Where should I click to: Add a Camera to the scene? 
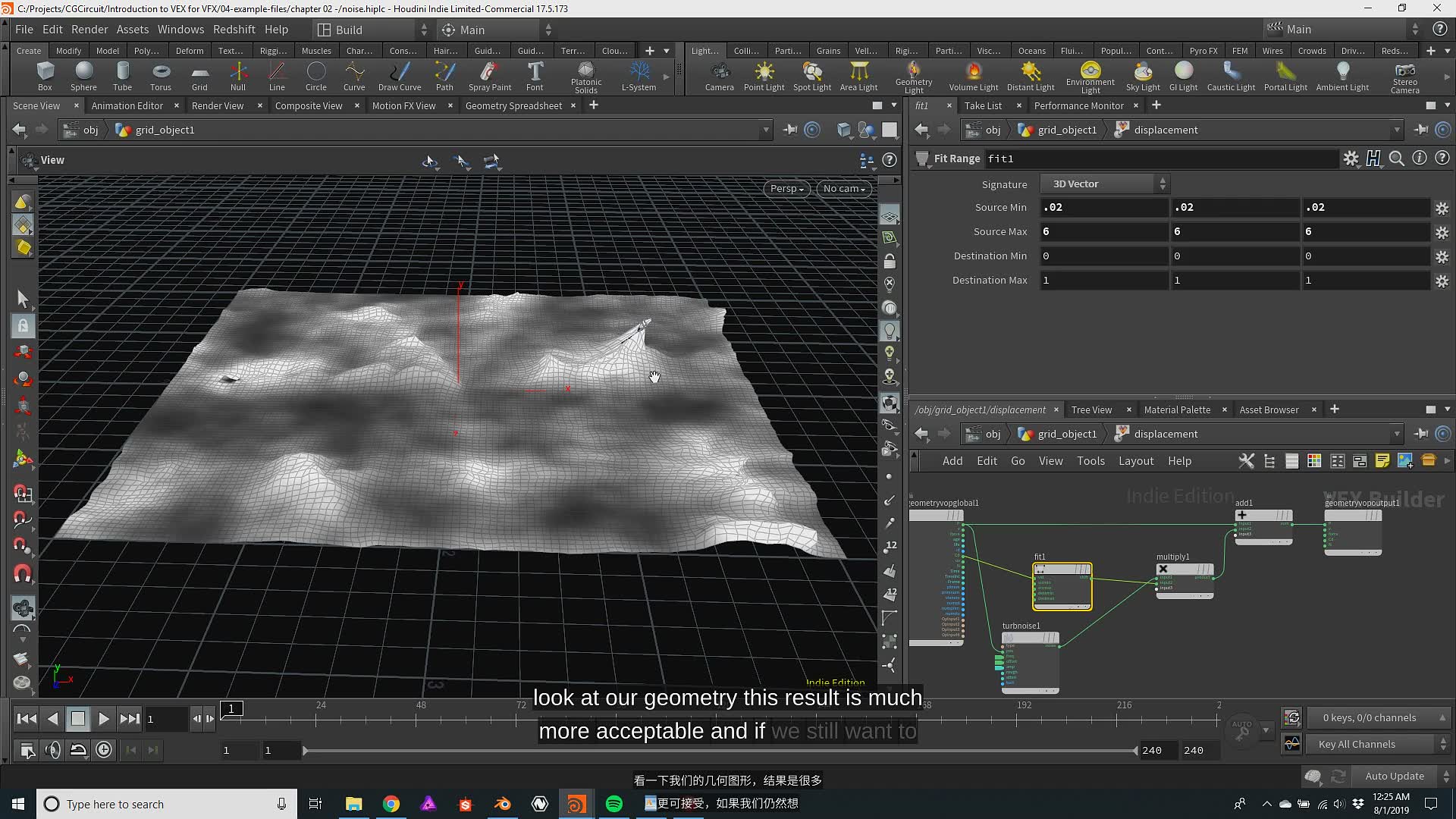pos(719,77)
